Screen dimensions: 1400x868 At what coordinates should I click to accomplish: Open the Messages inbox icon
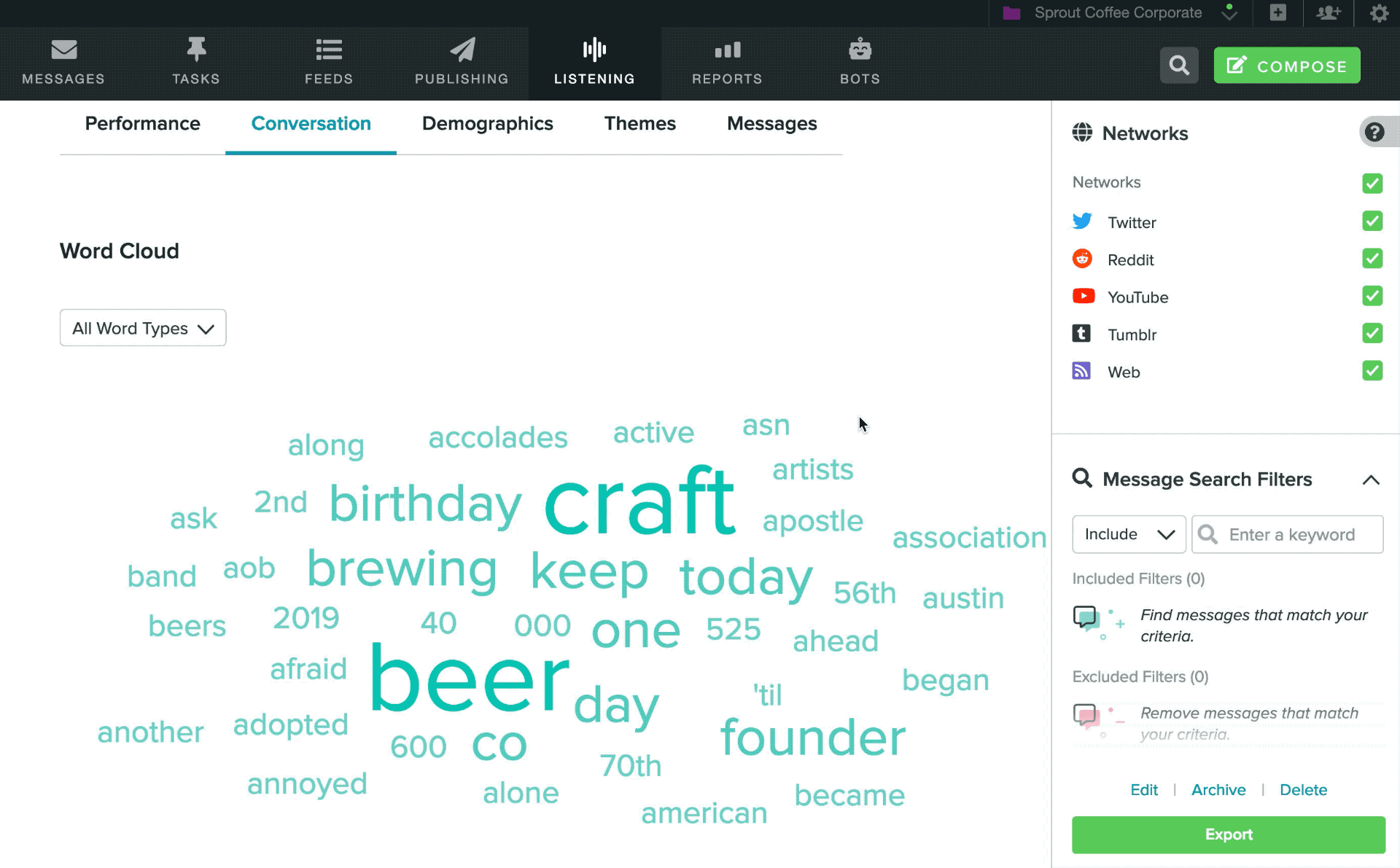tap(63, 50)
